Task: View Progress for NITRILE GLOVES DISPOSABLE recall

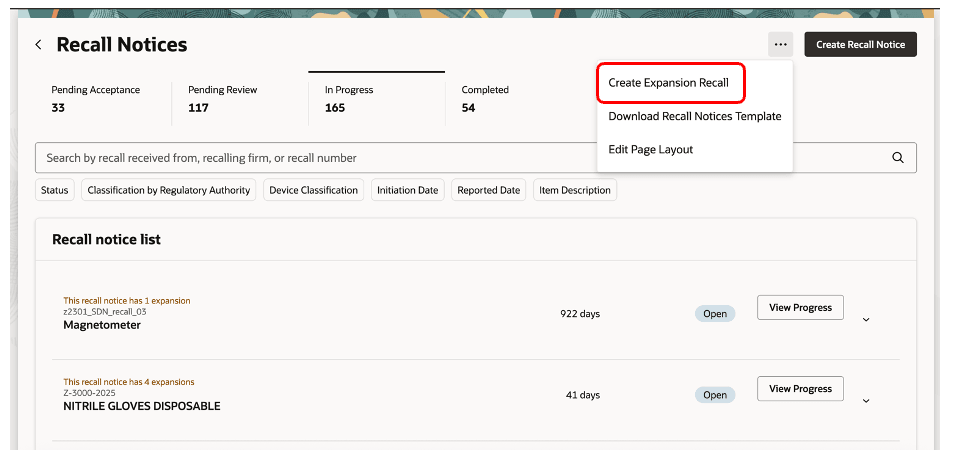Action: pyautogui.click(x=800, y=389)
